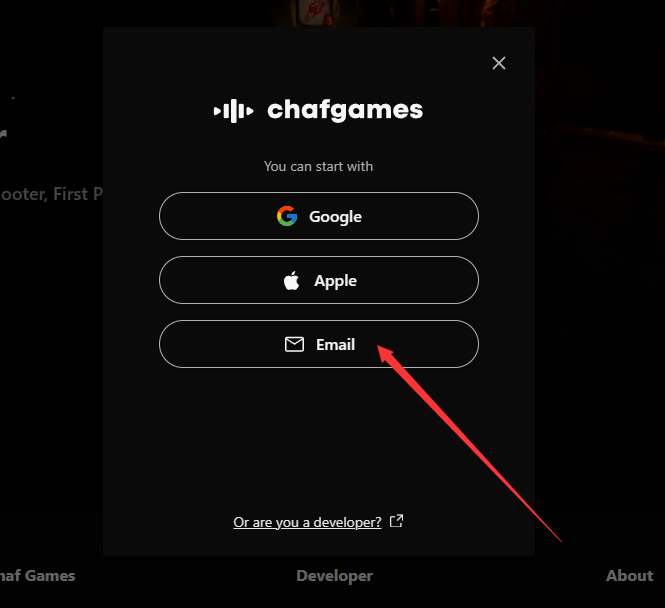Open the Developer footer link
Screen dimensions: 665x608
[x=335, y=576]
